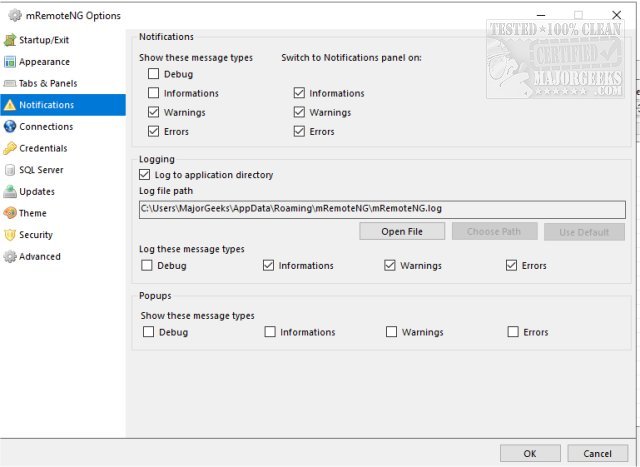Disable switching to panel on Informations
This screenshot has width=640, height=467.
(299, 93)
